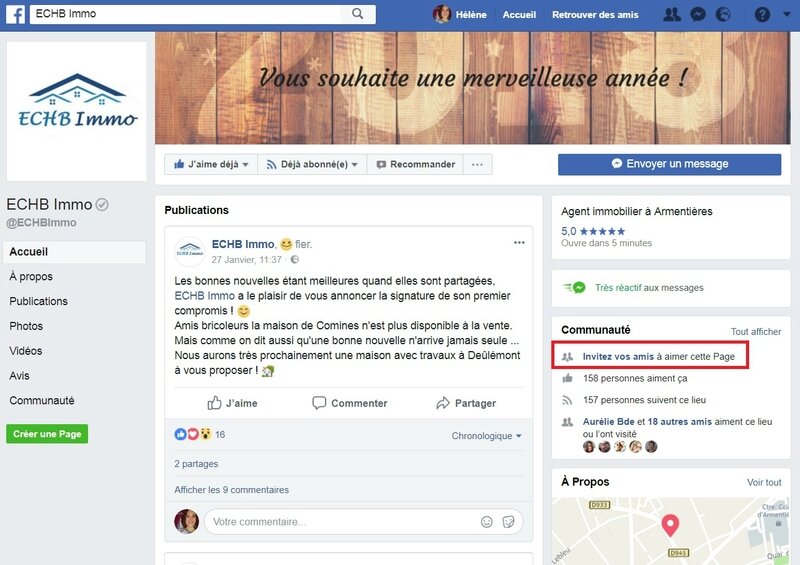Open the more options button beside Recommander
Image resolution: width=800 pixels, height=565 pixels.
[x=477, y=164]
